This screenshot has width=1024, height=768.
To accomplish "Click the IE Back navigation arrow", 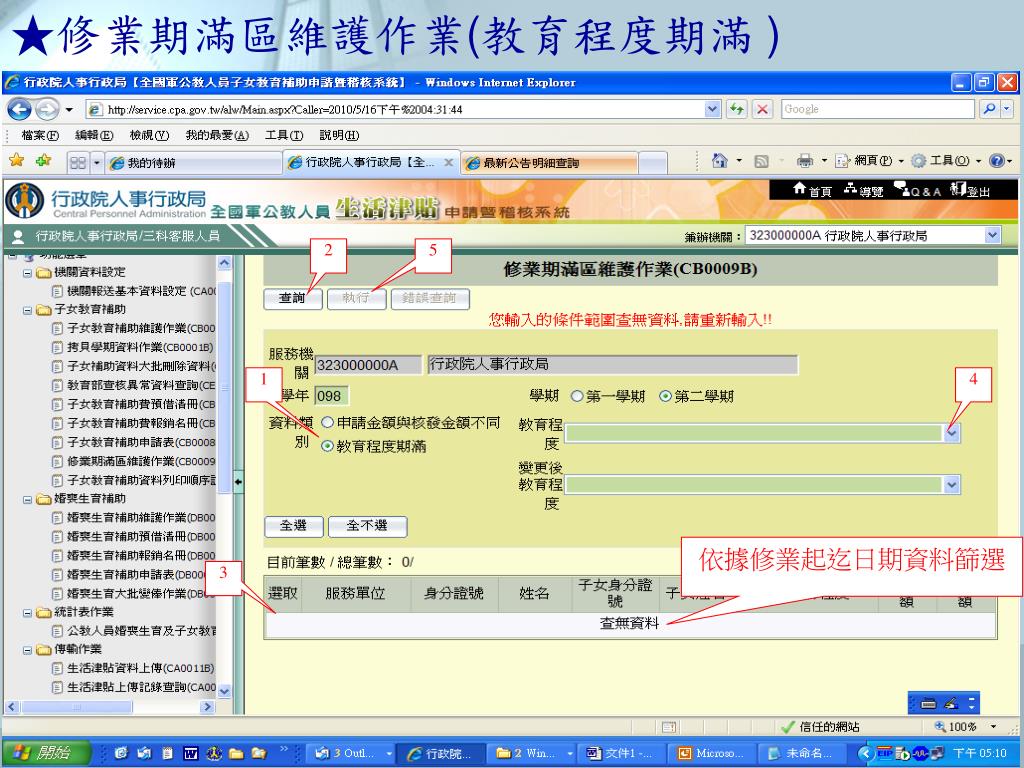I will tap(19, 109).
